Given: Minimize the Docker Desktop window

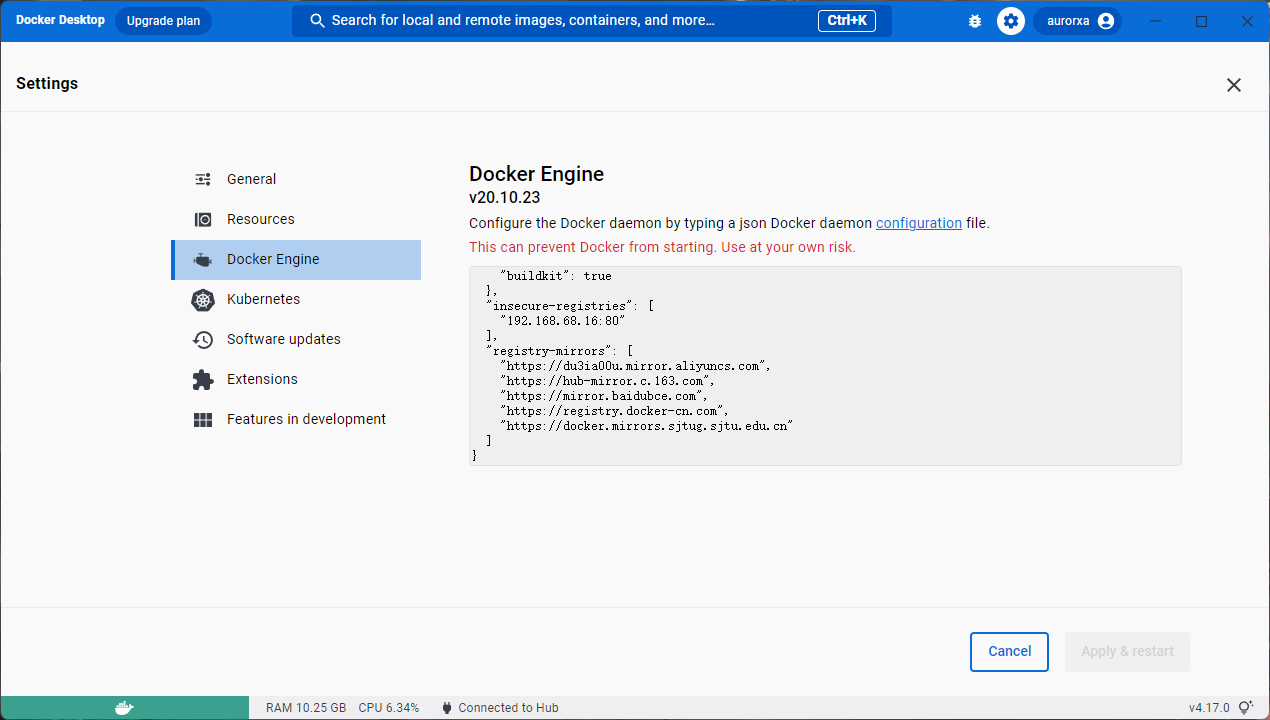Looking at the screenshot, I should (x=1157, y=21).
